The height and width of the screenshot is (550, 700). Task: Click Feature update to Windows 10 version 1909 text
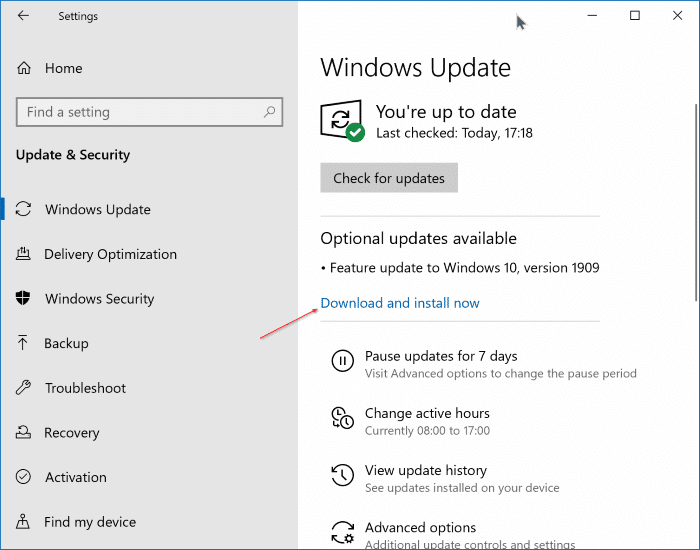[x=464, y=268]
